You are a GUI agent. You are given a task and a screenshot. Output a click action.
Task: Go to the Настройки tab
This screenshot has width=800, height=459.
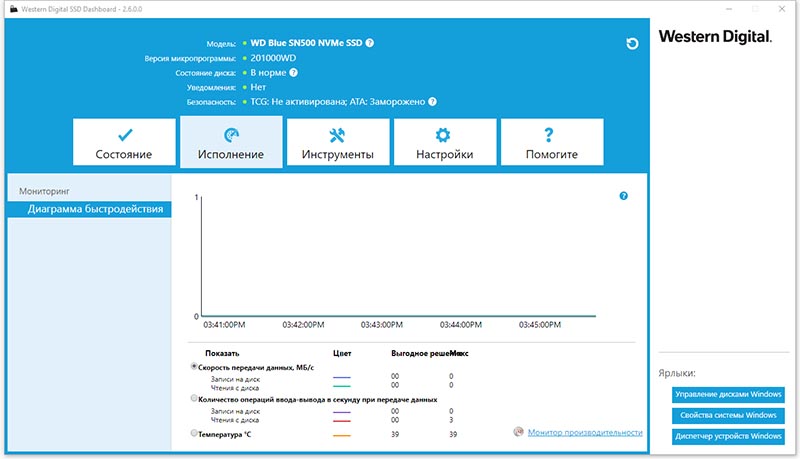[445, 142]
